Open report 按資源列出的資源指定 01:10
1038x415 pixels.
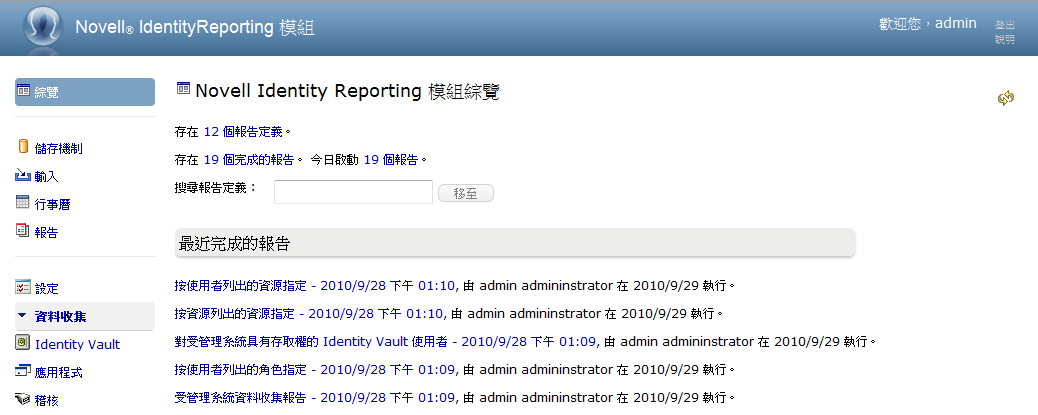(x=308, y=313)
